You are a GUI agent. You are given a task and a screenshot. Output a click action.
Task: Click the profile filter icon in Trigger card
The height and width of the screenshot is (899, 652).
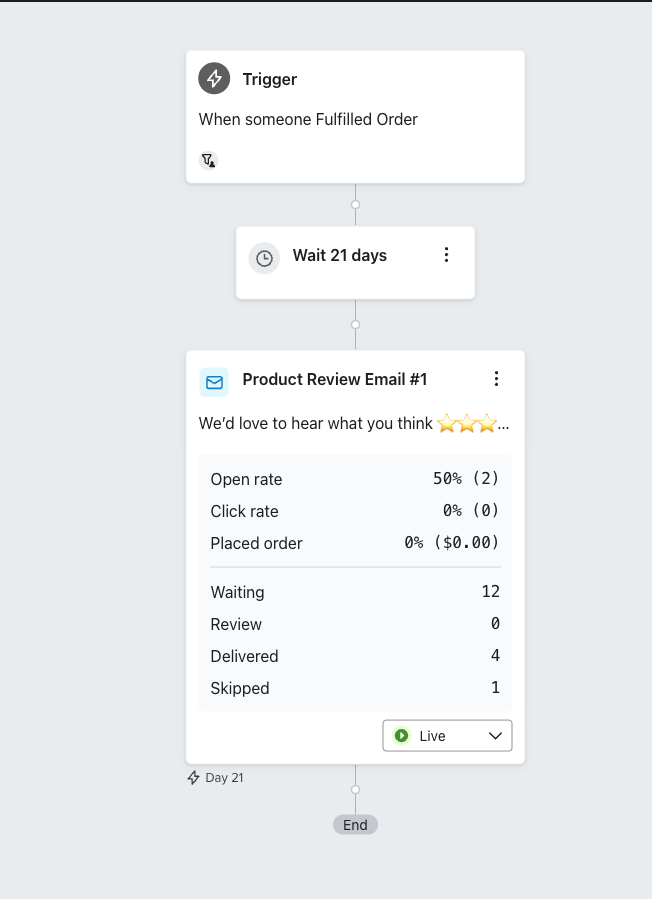click(x=208, y=160)
